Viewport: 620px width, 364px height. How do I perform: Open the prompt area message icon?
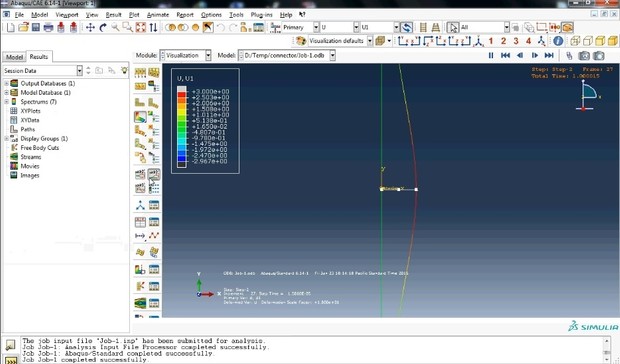click(x=10, y=345)
